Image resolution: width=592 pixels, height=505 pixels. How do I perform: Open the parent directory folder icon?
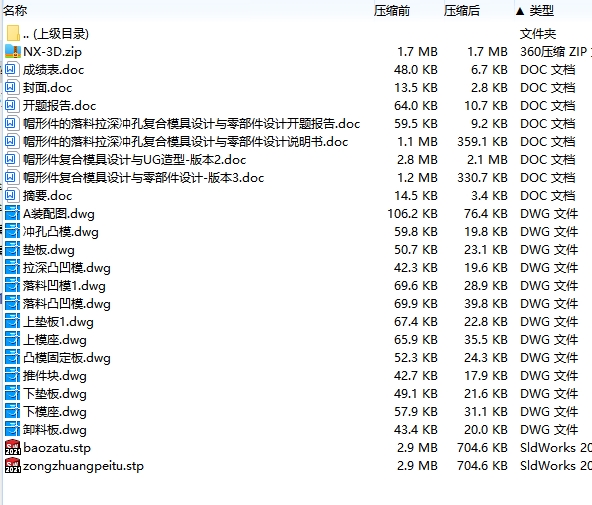13,33
